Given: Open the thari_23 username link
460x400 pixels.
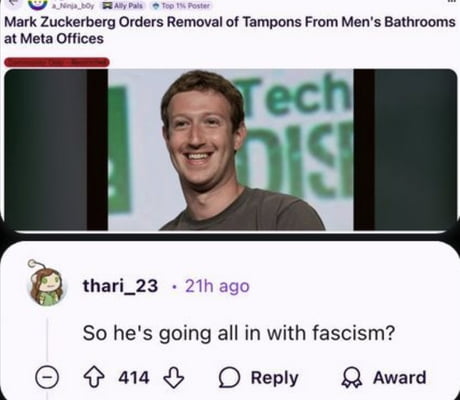Looking at the screenshot, I should (x=120, y=286).
